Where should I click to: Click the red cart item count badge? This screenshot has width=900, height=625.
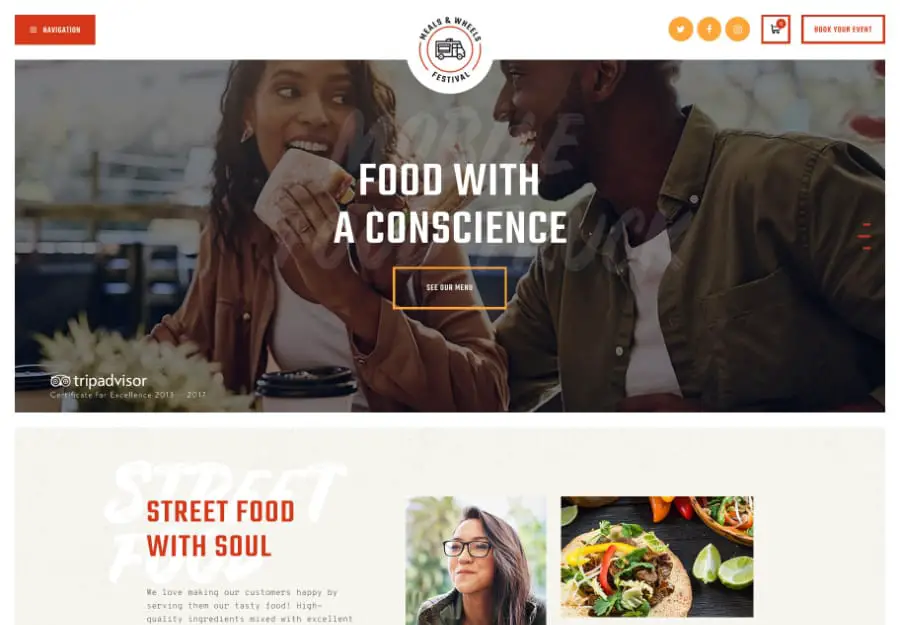pyautogui.click(x=781, y=24)
